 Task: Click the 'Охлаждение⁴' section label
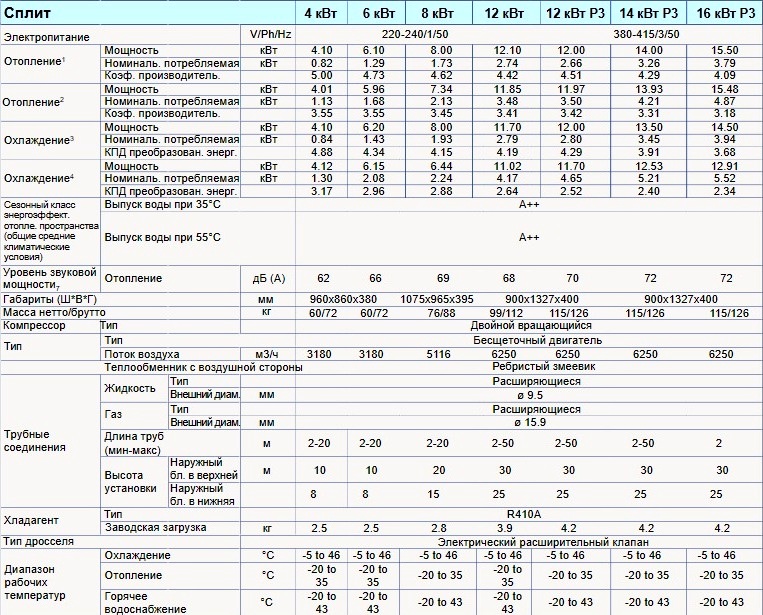coord(39,178)
